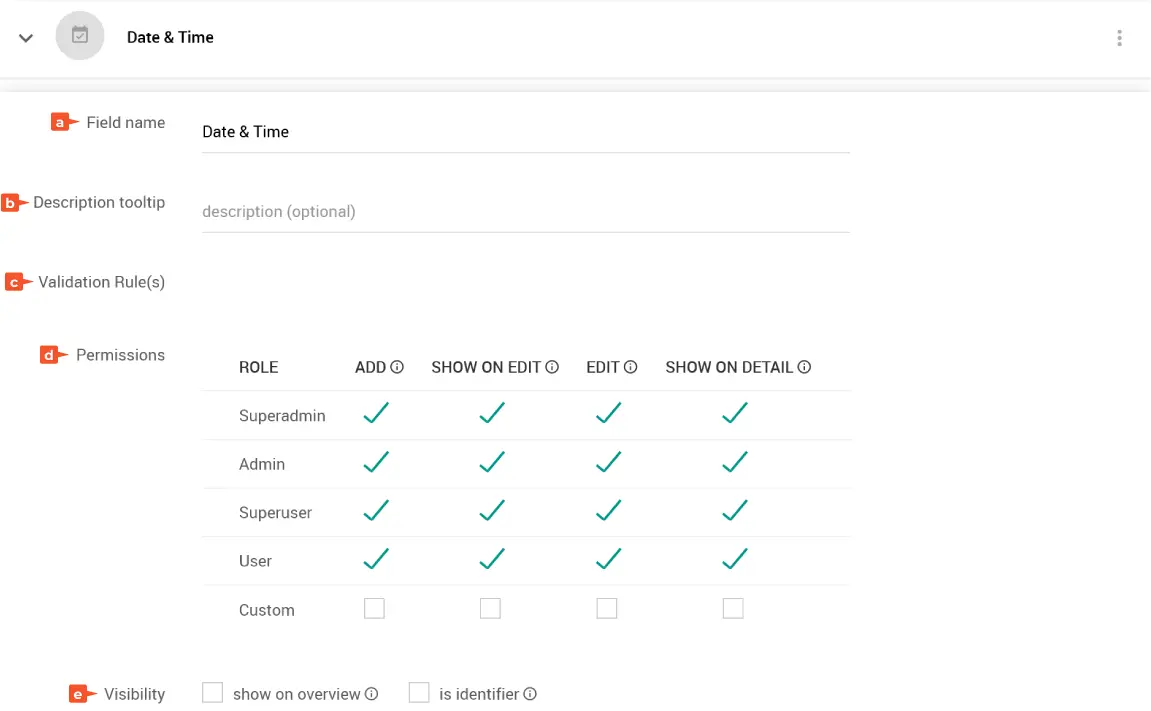The image size is (1151, 711).
Task: Click info icon beside SHOW ON DETAIL
Action: click(804, 367)
